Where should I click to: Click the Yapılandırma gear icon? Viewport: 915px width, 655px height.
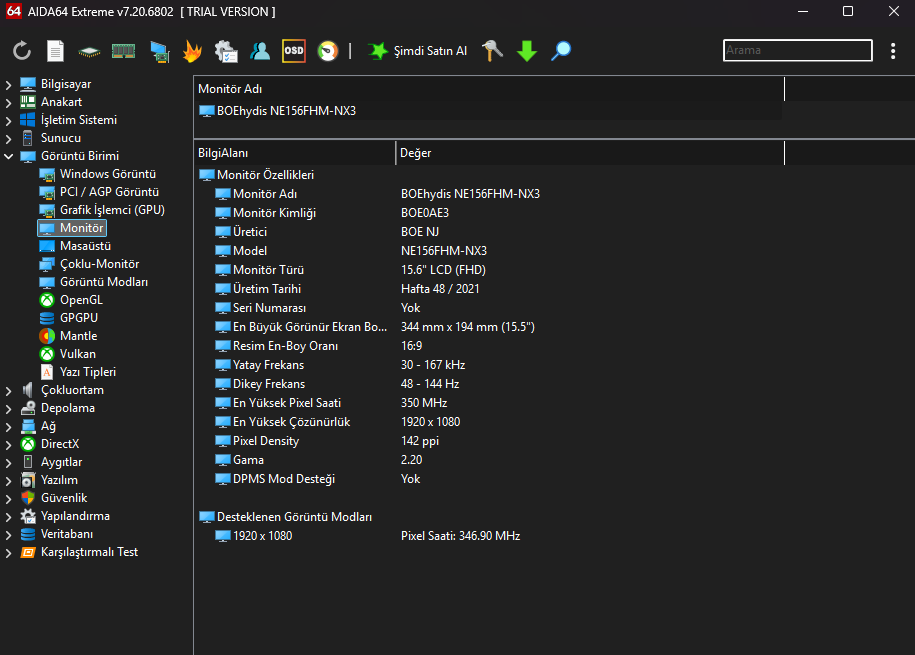(27, 516)
